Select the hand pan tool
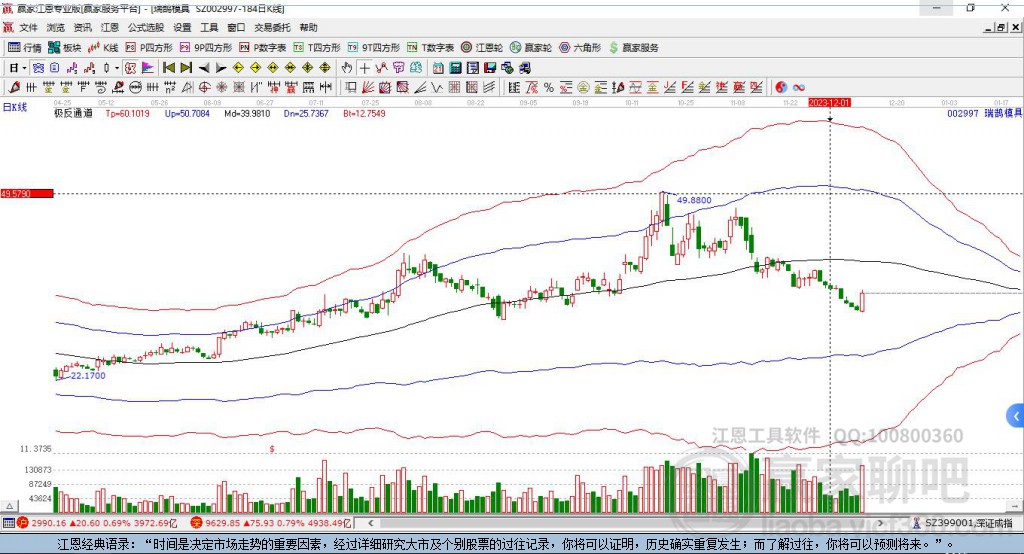Image resolution: width=1024 pixels, height=554 pixels. tap(347, 68)
